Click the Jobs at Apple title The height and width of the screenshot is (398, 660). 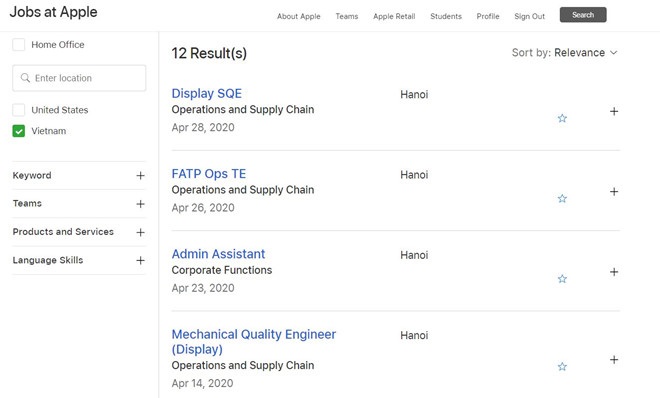click(x=53, y=12)
